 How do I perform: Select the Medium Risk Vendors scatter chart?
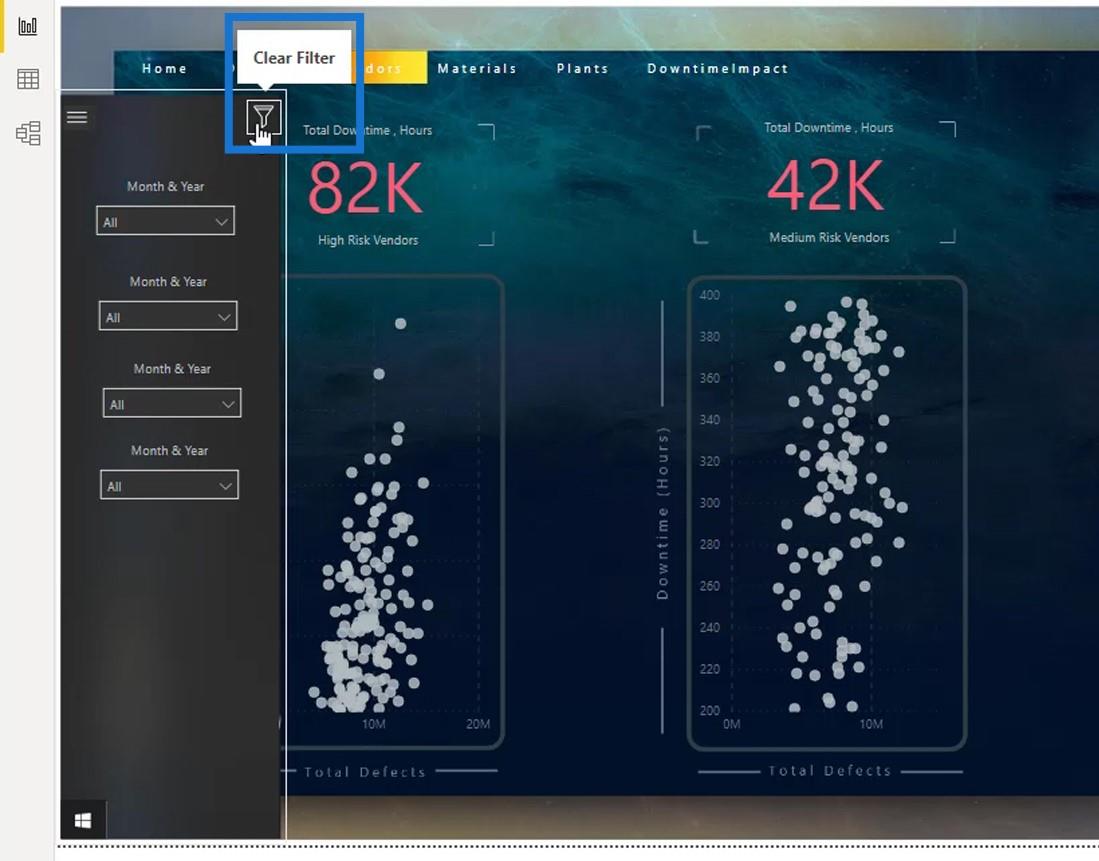point(826,513)
